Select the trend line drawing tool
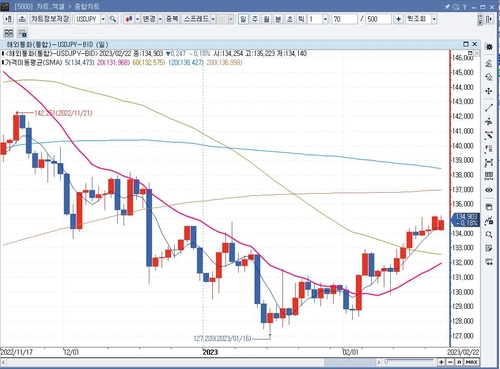 point(489,107)
